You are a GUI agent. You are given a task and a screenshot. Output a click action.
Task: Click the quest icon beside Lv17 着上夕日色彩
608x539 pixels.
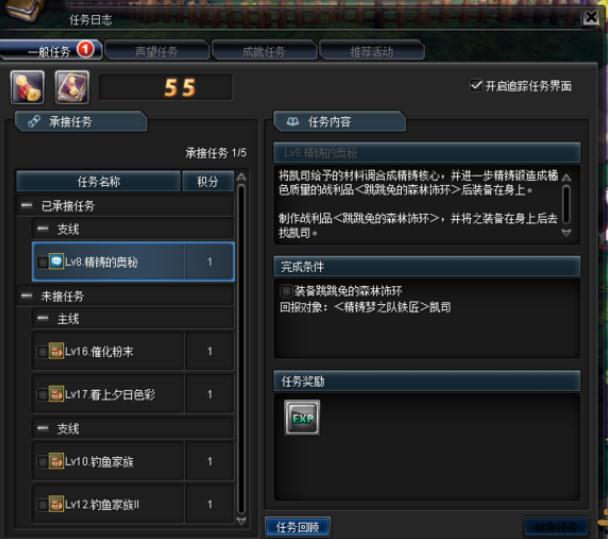(56, 394)
